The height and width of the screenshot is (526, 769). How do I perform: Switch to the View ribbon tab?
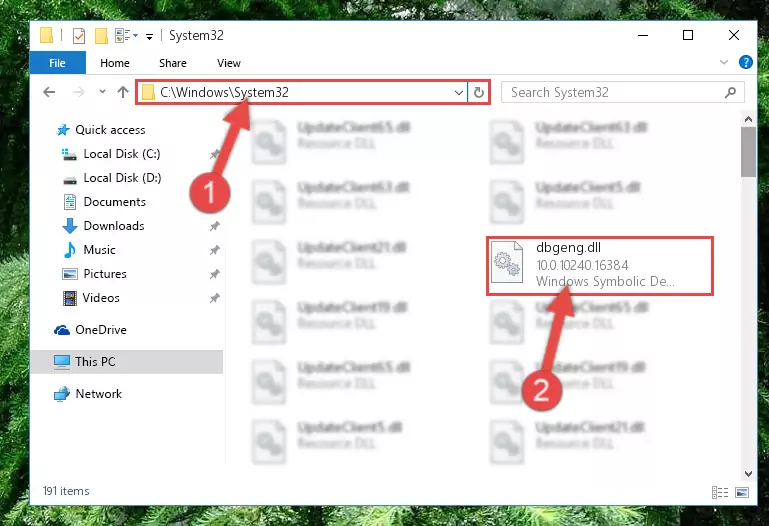click(229, 63)
